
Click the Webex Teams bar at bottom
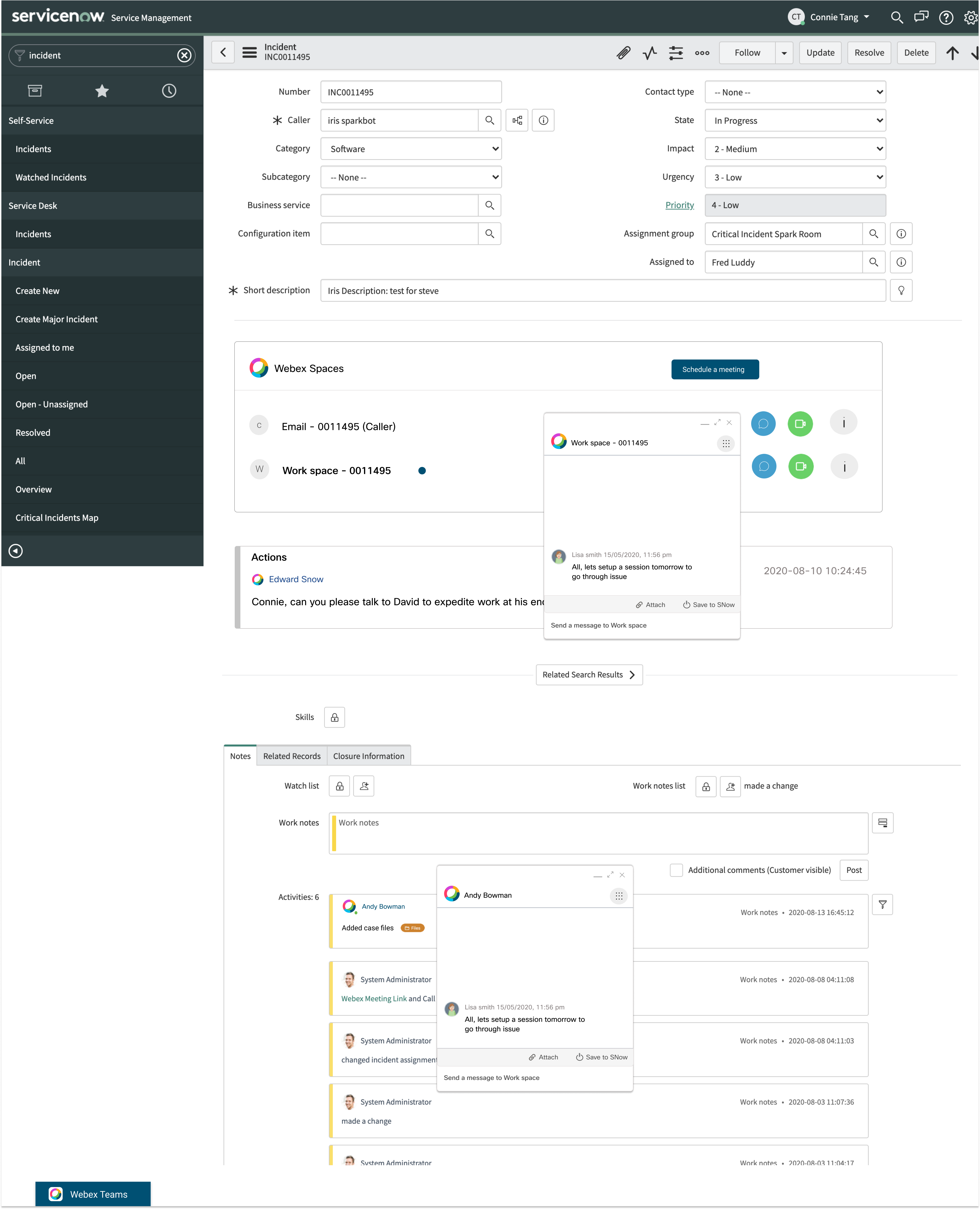point(93,1194)
